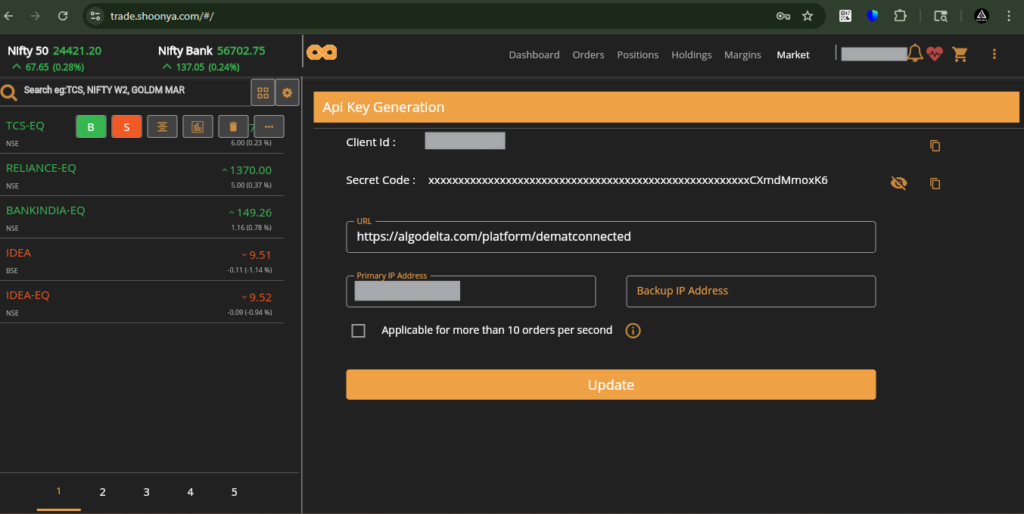Open market depth icon for TCS-EQ

[x=162, y=127]
